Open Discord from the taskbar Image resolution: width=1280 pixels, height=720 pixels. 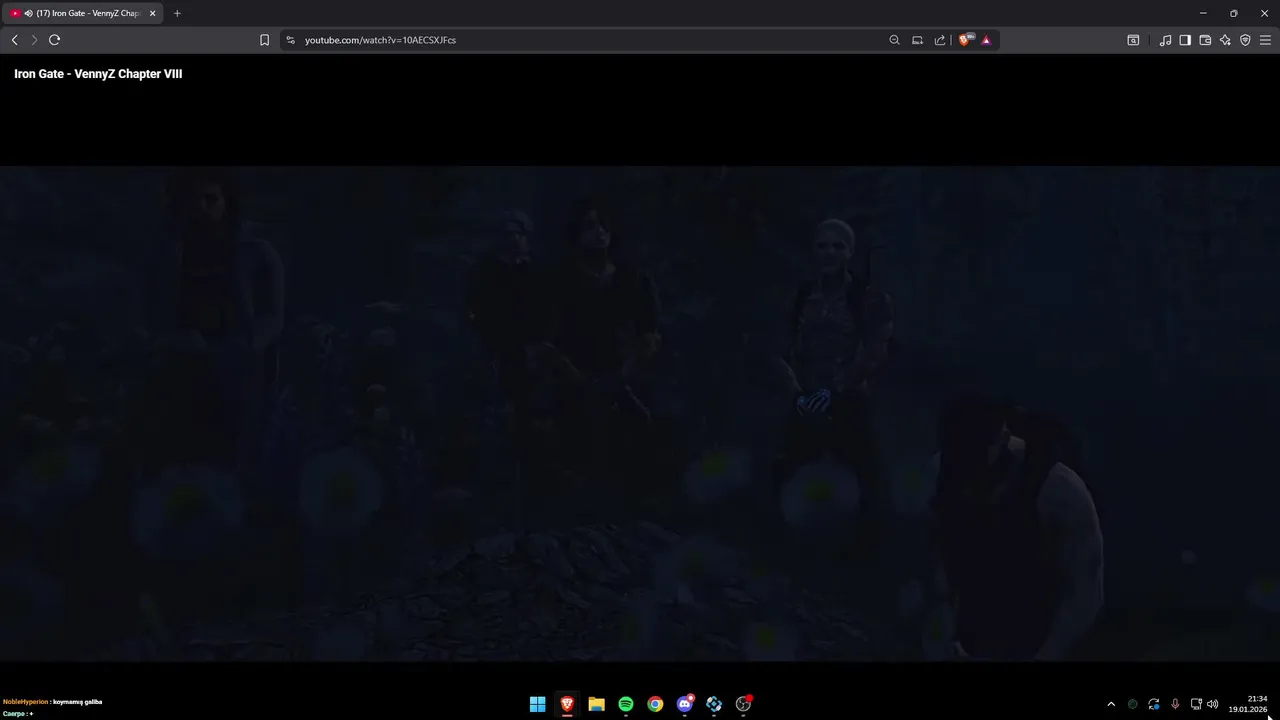(685, 704)
